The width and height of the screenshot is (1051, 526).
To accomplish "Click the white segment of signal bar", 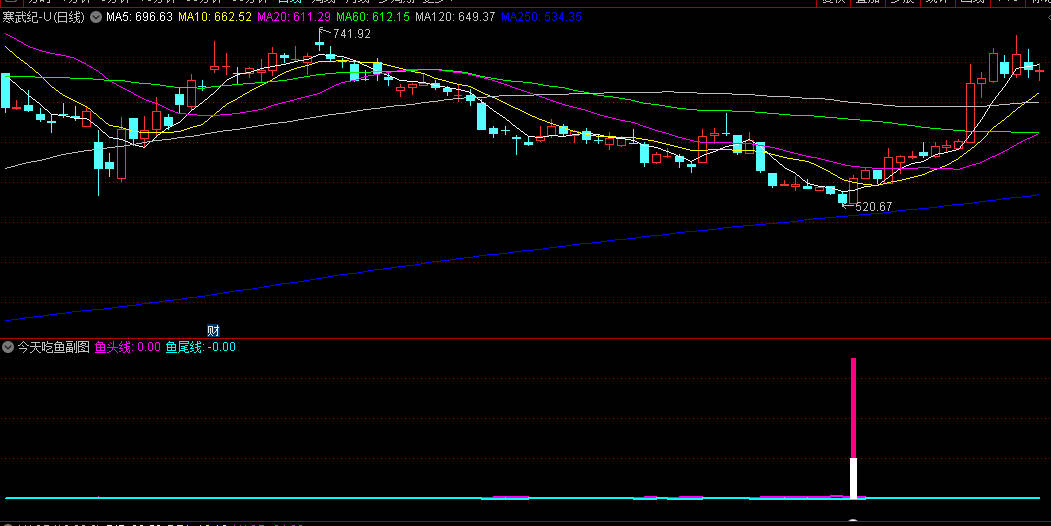I will pyautogui.click(x=853, y=478).
